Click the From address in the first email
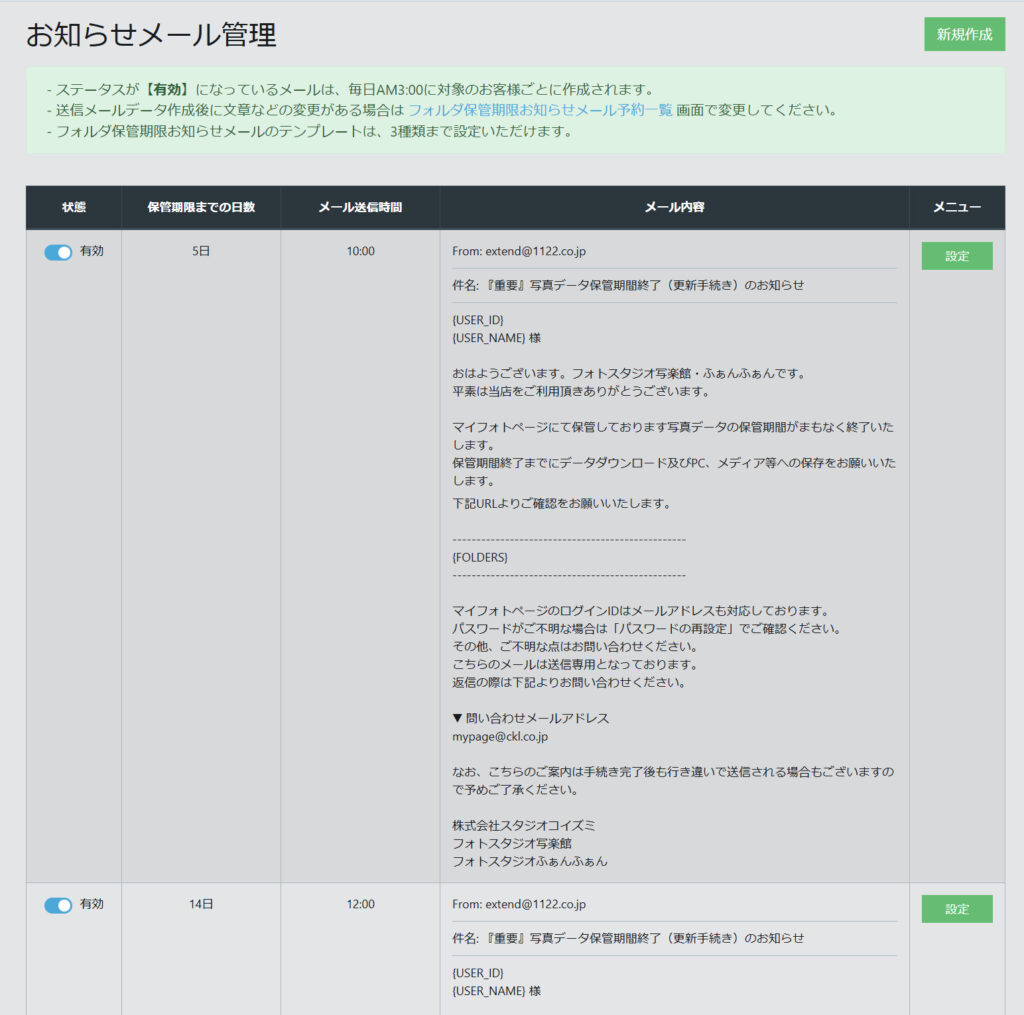Image resolution: width=1024 pixels, height=1015 pixels. click(x=519, y=251)
